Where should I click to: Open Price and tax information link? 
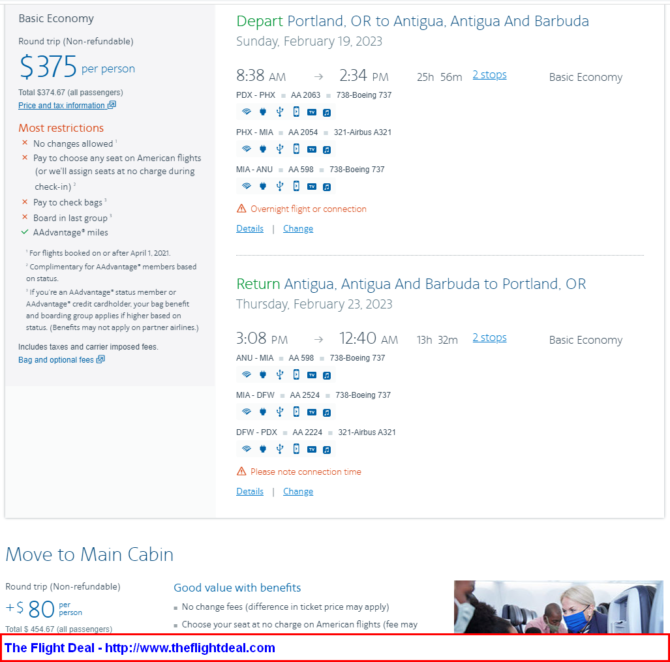pyautogui.click(x=67, y=105)
